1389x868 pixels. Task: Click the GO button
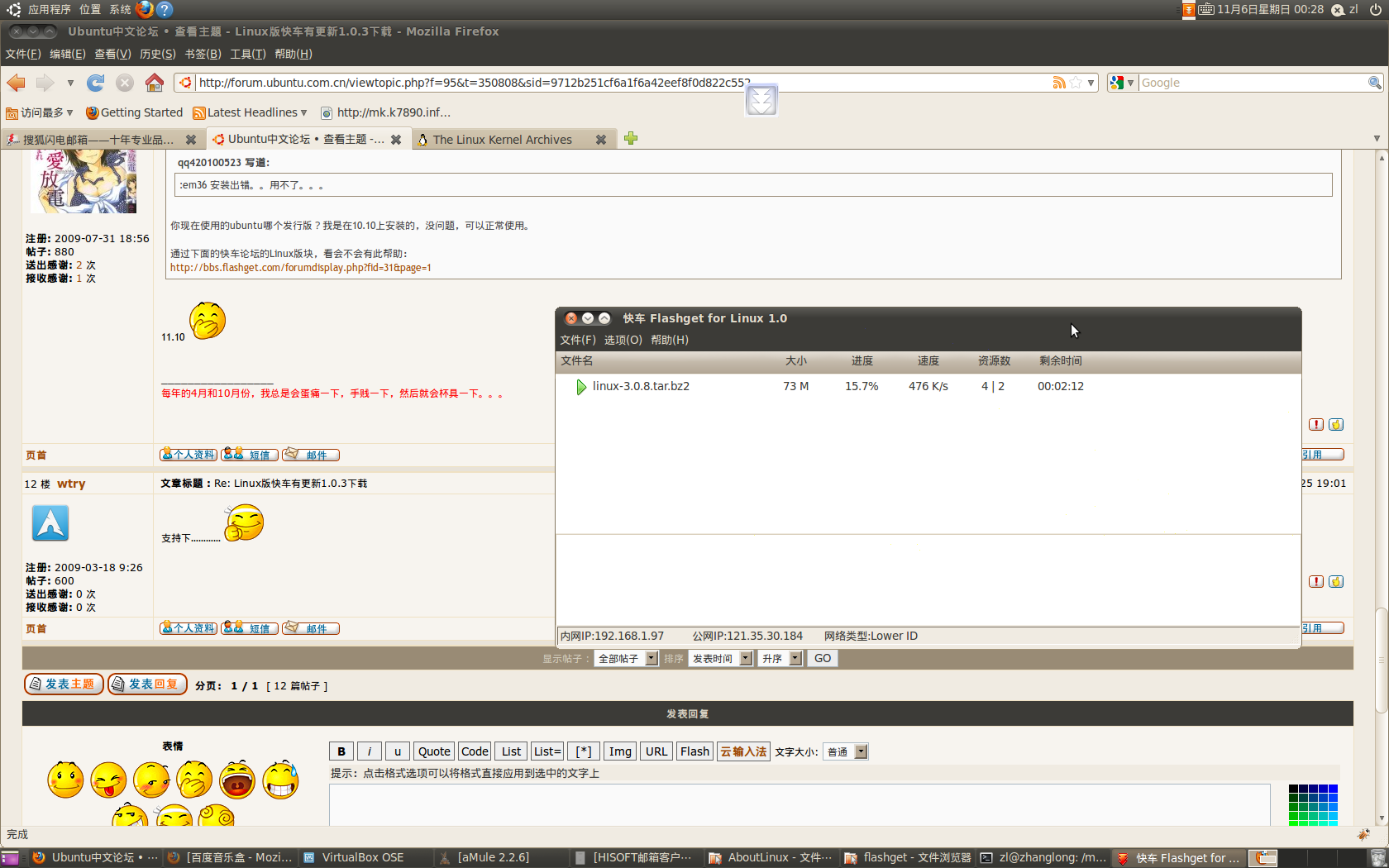(823, 659)
